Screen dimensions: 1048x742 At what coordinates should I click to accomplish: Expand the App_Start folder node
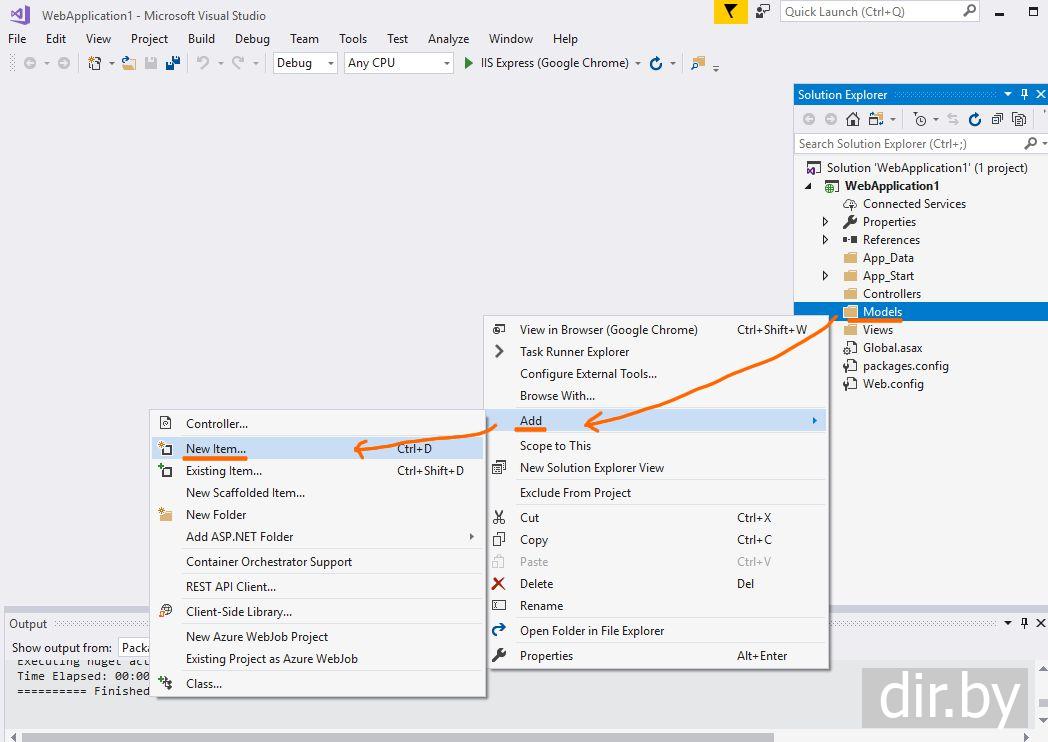point(825,276)
